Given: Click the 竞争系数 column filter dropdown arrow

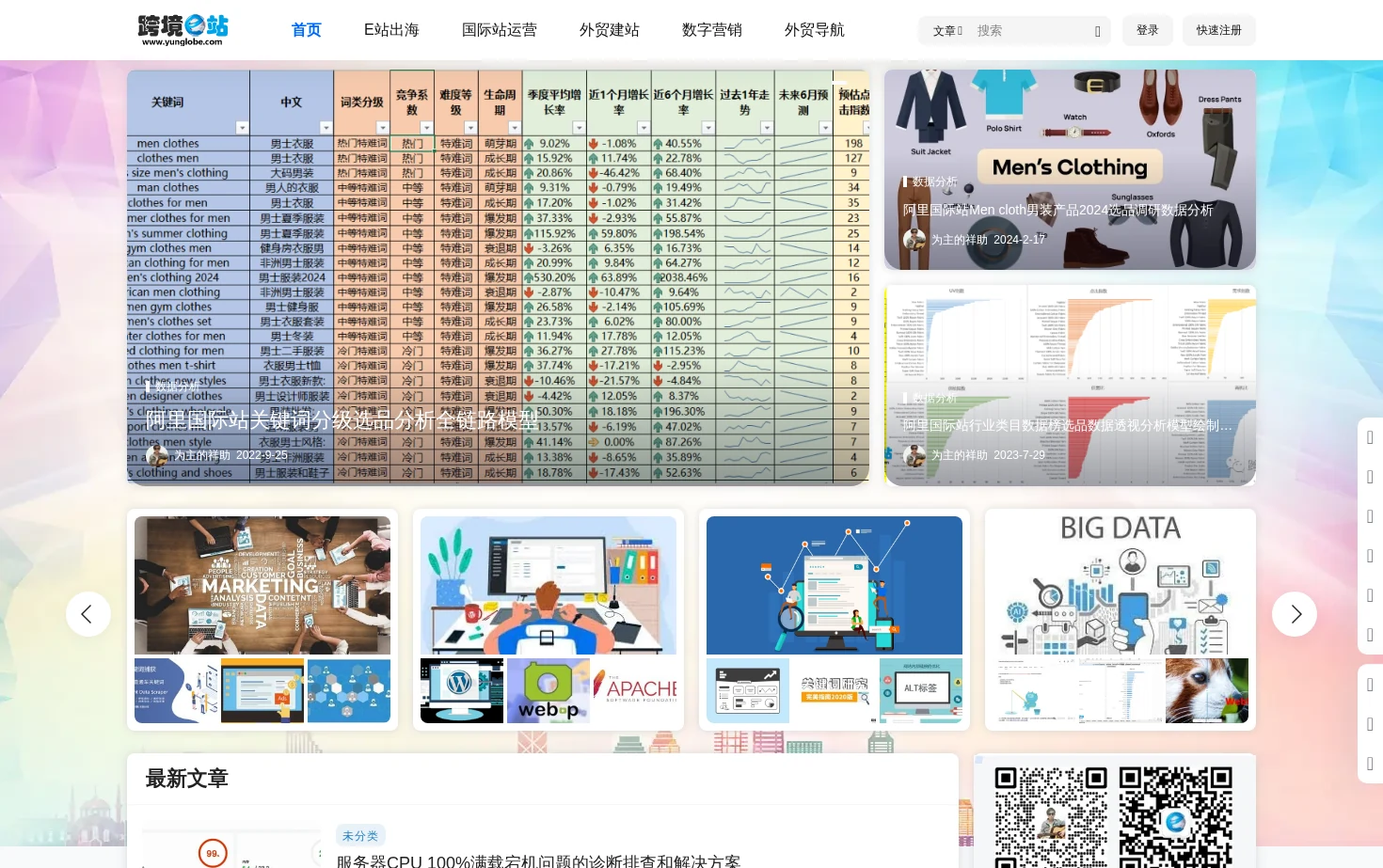Looking at the screenshot, I should tap(426, 128).
